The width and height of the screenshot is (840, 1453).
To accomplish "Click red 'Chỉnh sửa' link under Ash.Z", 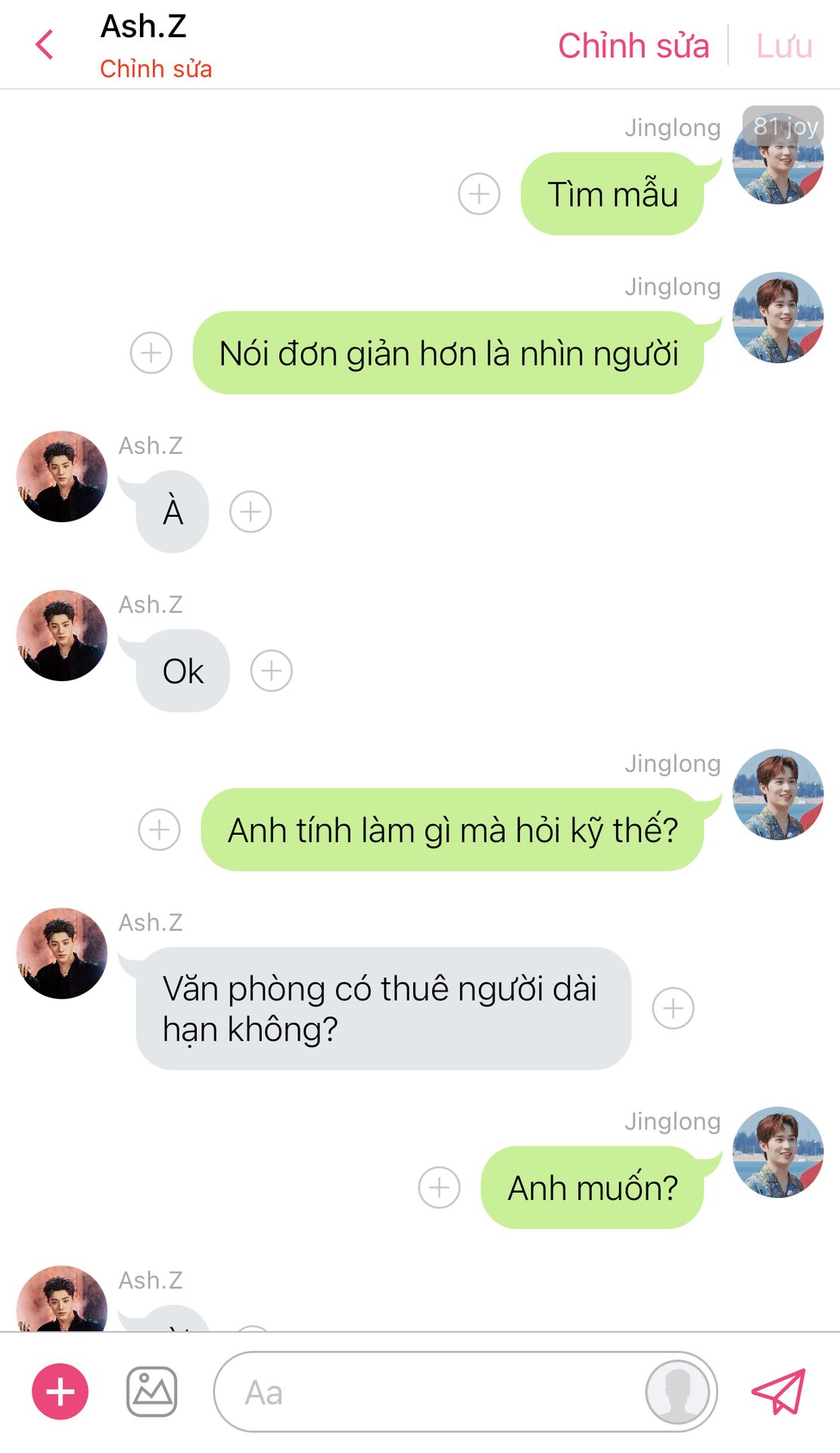I will [156, 69].
